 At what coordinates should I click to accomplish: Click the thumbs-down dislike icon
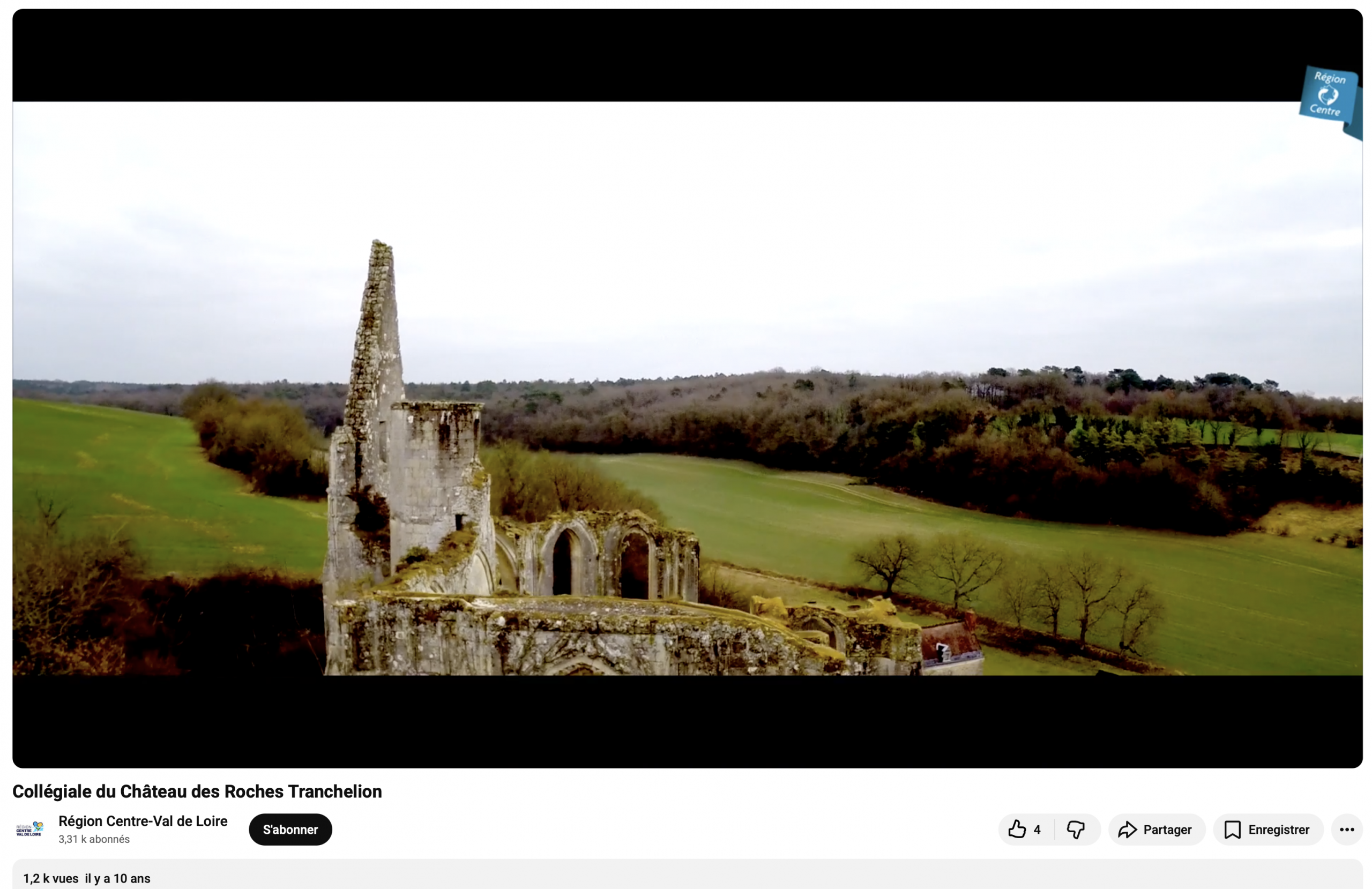[1075, 829]
